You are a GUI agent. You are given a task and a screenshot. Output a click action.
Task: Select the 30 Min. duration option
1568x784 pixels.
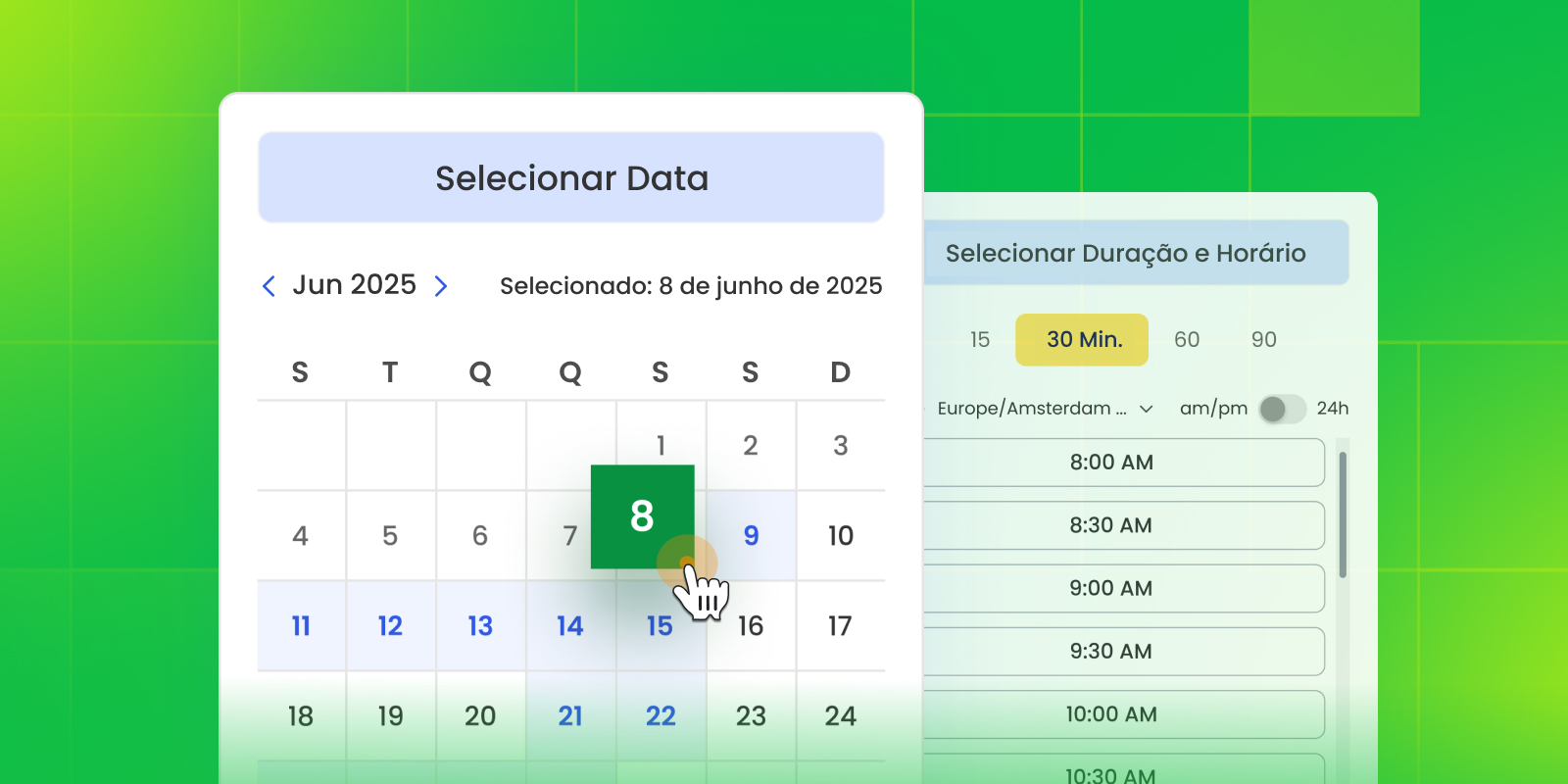(x=1082, y=340)
